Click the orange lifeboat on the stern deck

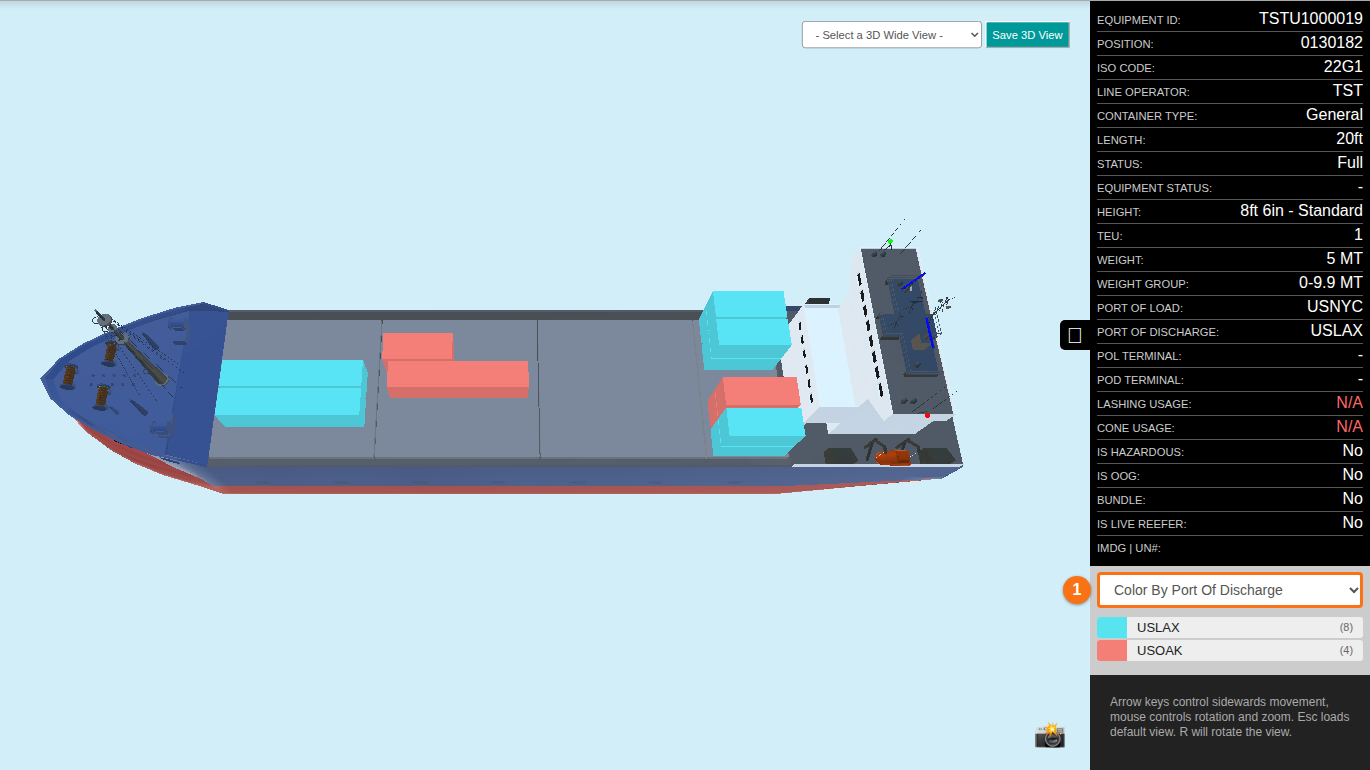click(893, 458)
